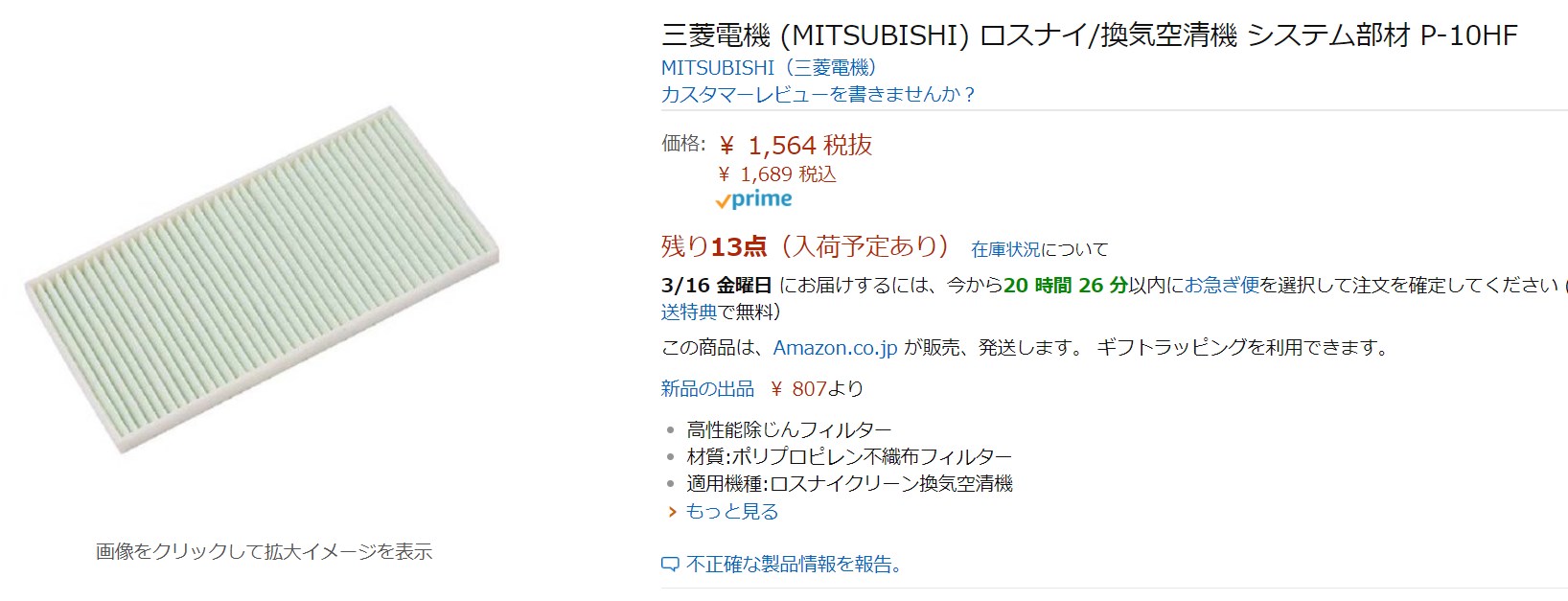Click the ¥1,564 税抜 price
1568x601 pixels.
(796, 146)
